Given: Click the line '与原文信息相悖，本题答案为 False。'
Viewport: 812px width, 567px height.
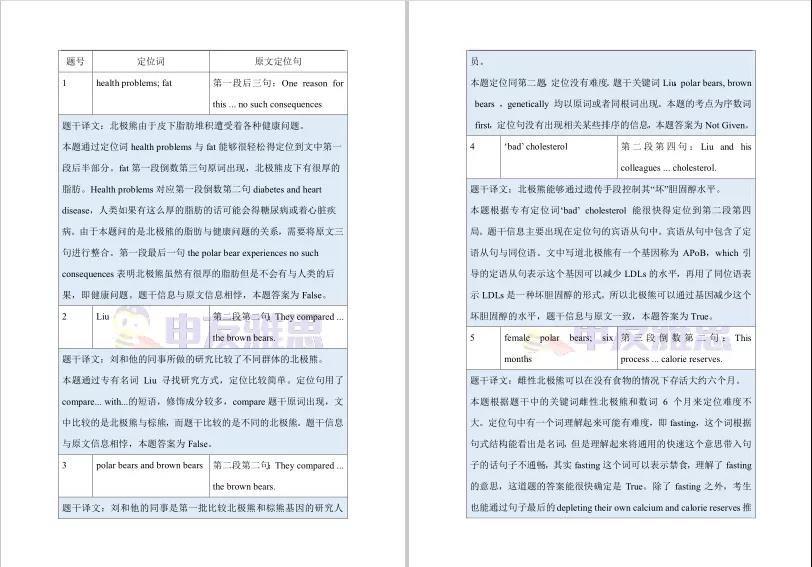Looking at the screenshot, I should click(x=138, y=444).
